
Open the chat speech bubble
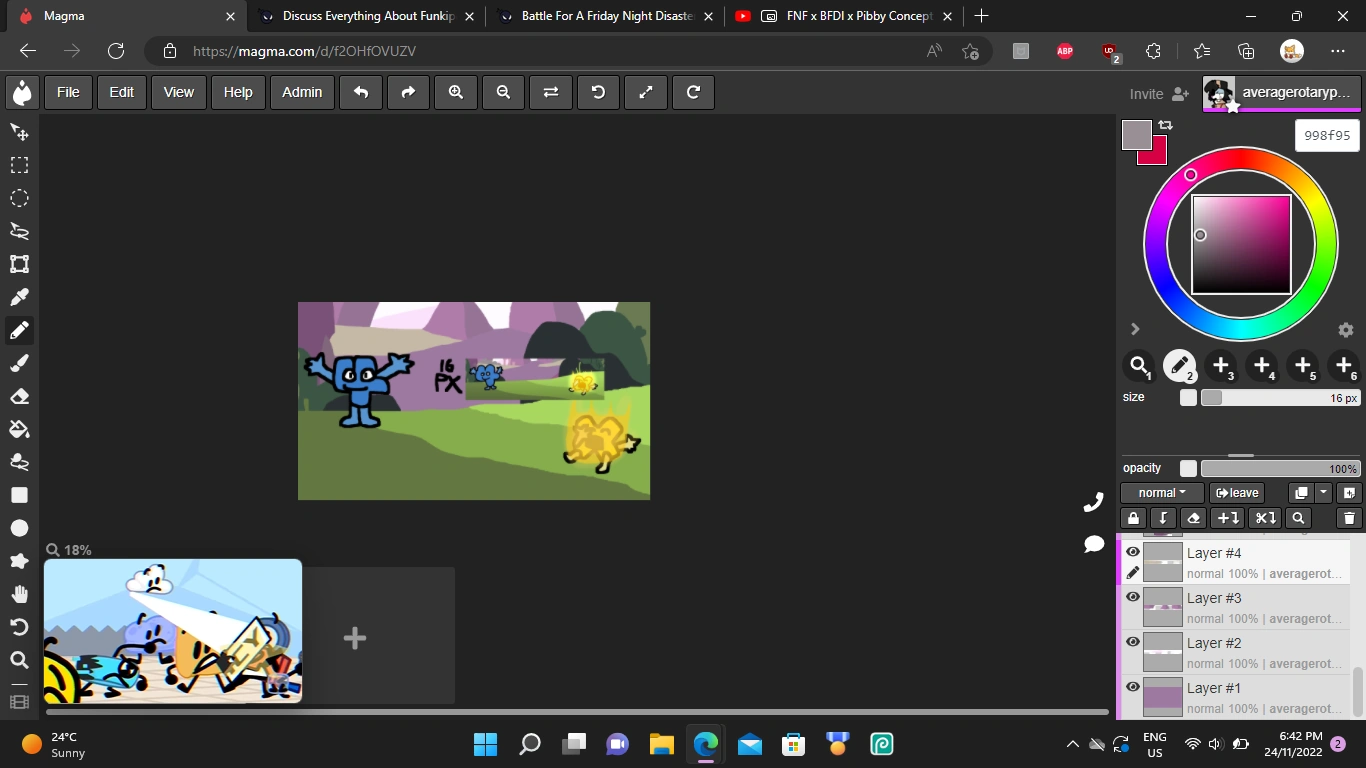[x=1094, y=544]
